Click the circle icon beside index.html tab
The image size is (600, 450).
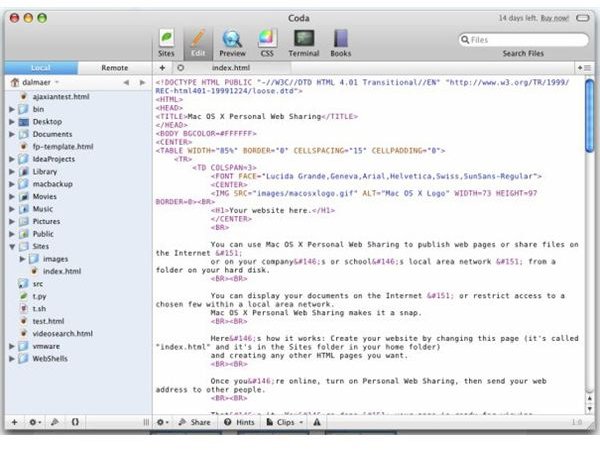coord(181,68)
